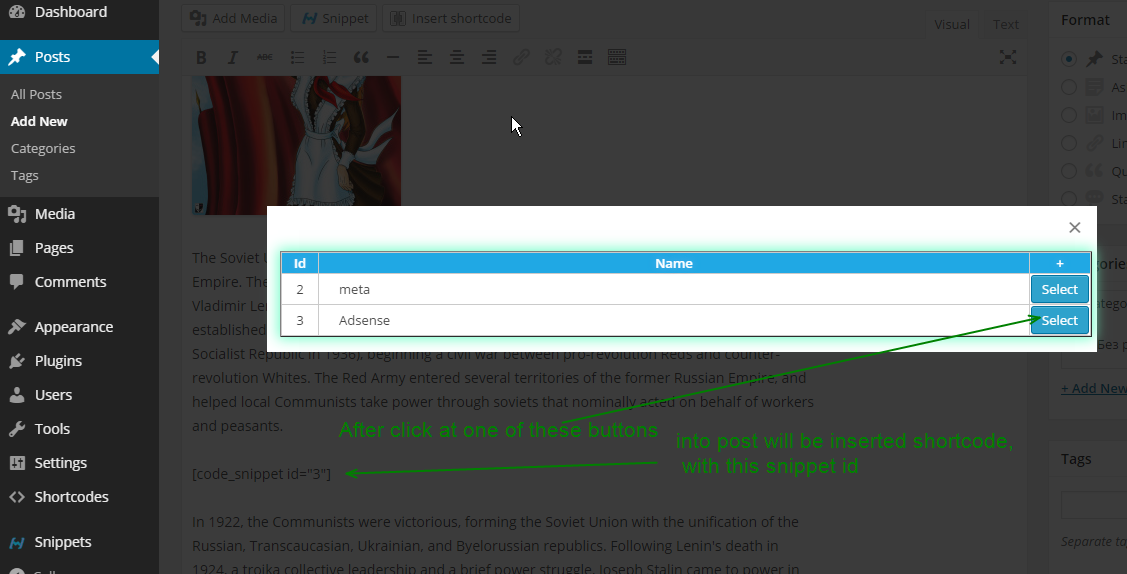Open the Settings menu
Viewport: 1127px width, 574px height.
79,463
